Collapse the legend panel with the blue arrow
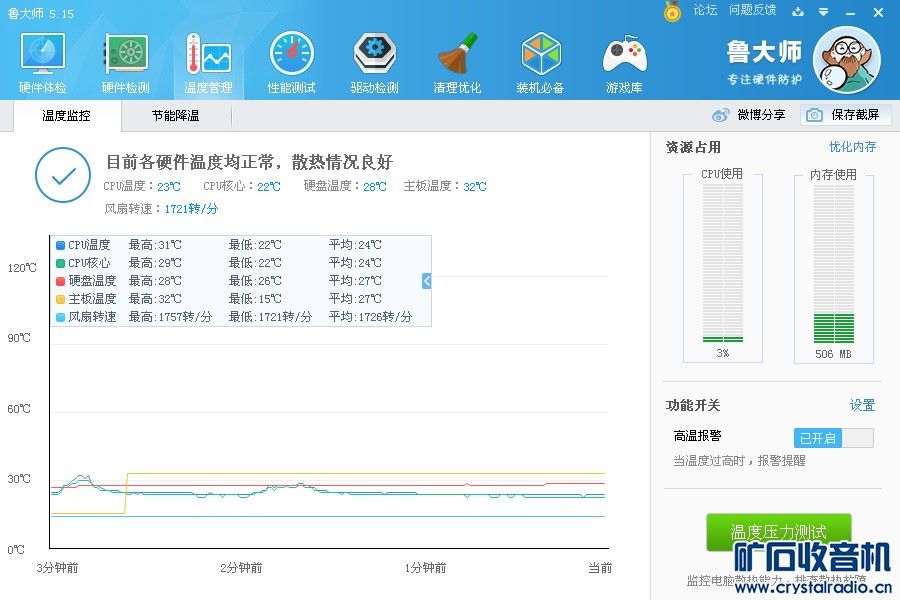The image size is (900, 600). [426, 281]
